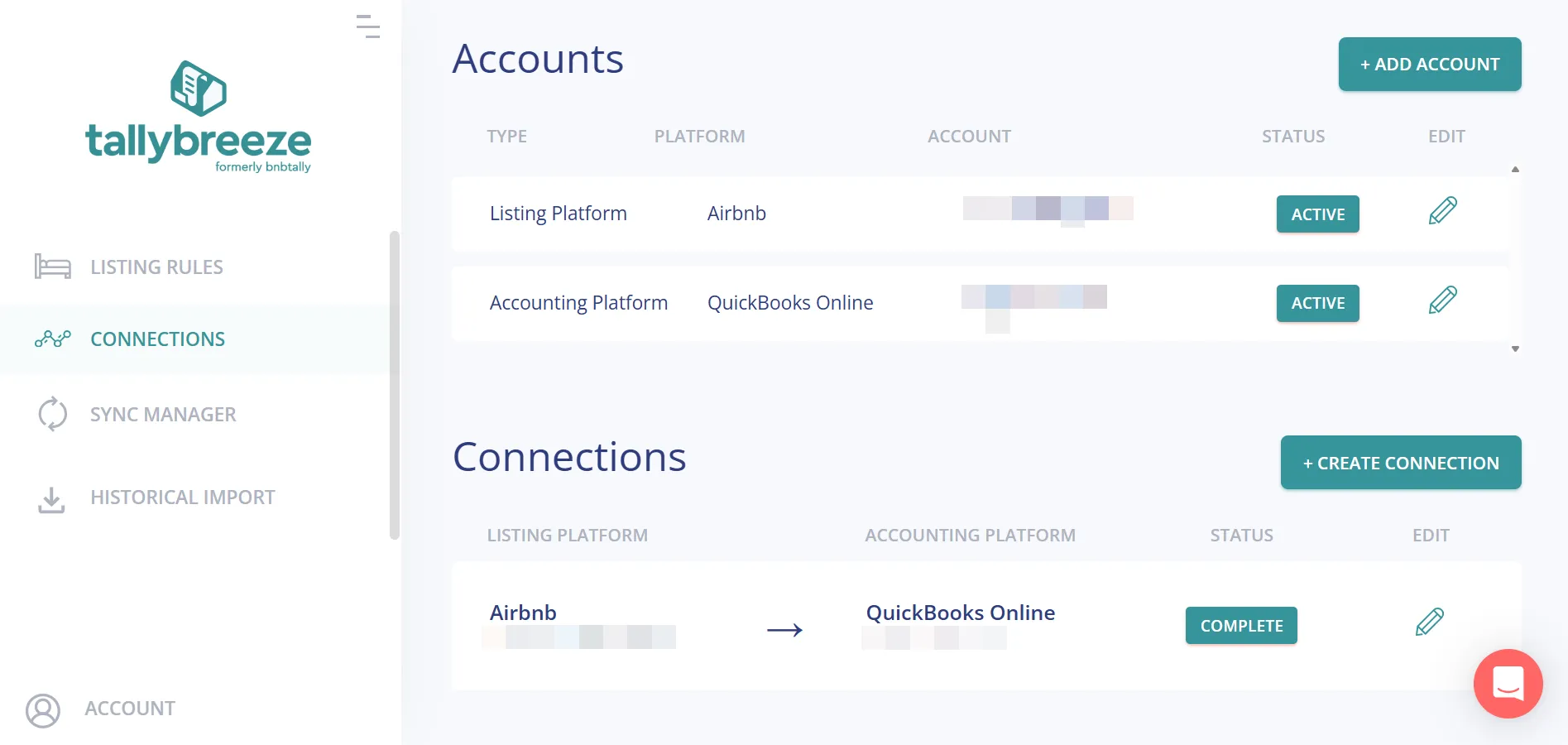Go to Sync Manager

tap(163, 415)
